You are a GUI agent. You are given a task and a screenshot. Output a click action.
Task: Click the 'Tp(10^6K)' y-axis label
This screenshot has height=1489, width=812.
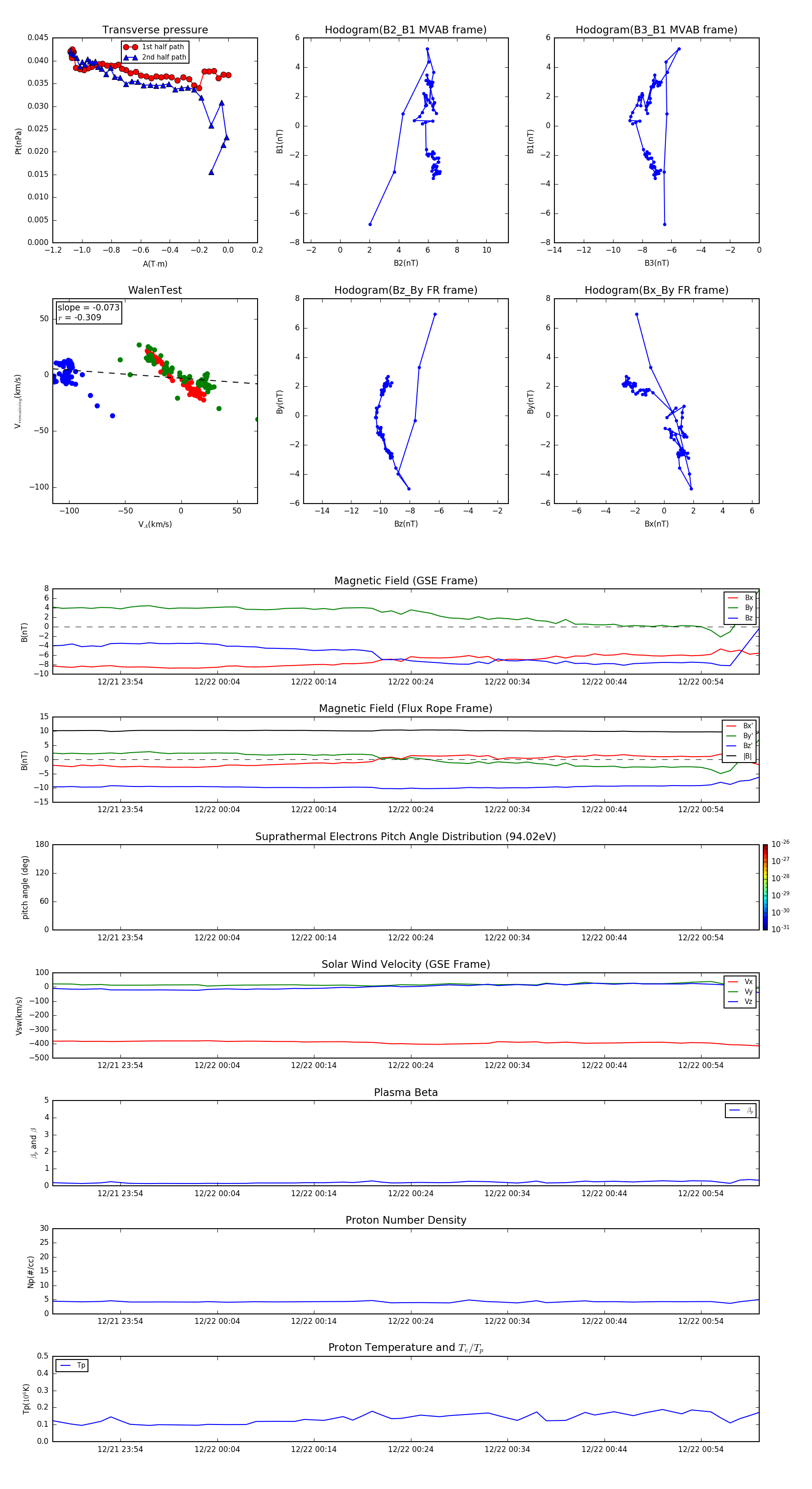26,1399
